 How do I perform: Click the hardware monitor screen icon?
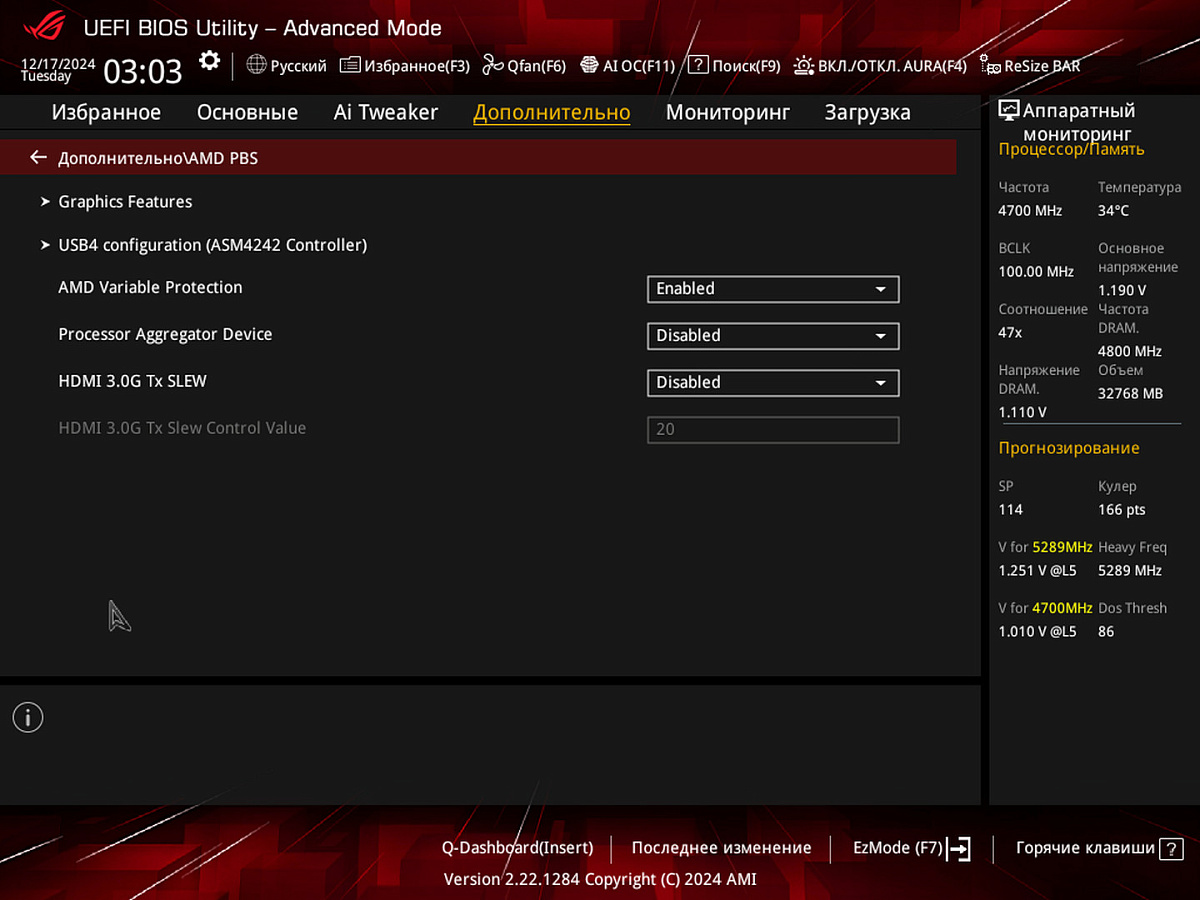[x=1009, y=111]
